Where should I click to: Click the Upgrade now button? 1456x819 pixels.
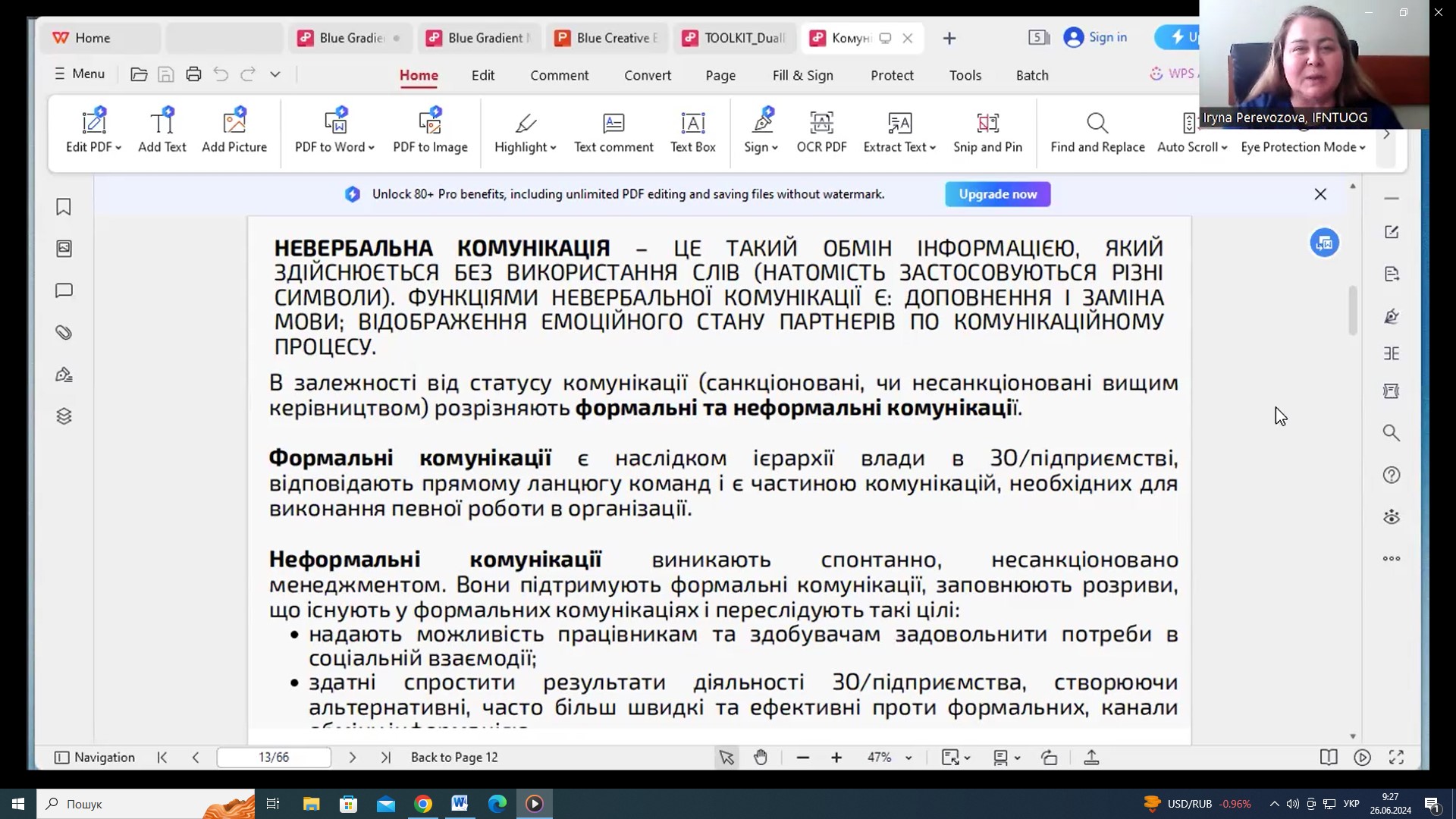click(x=997, y=194)
